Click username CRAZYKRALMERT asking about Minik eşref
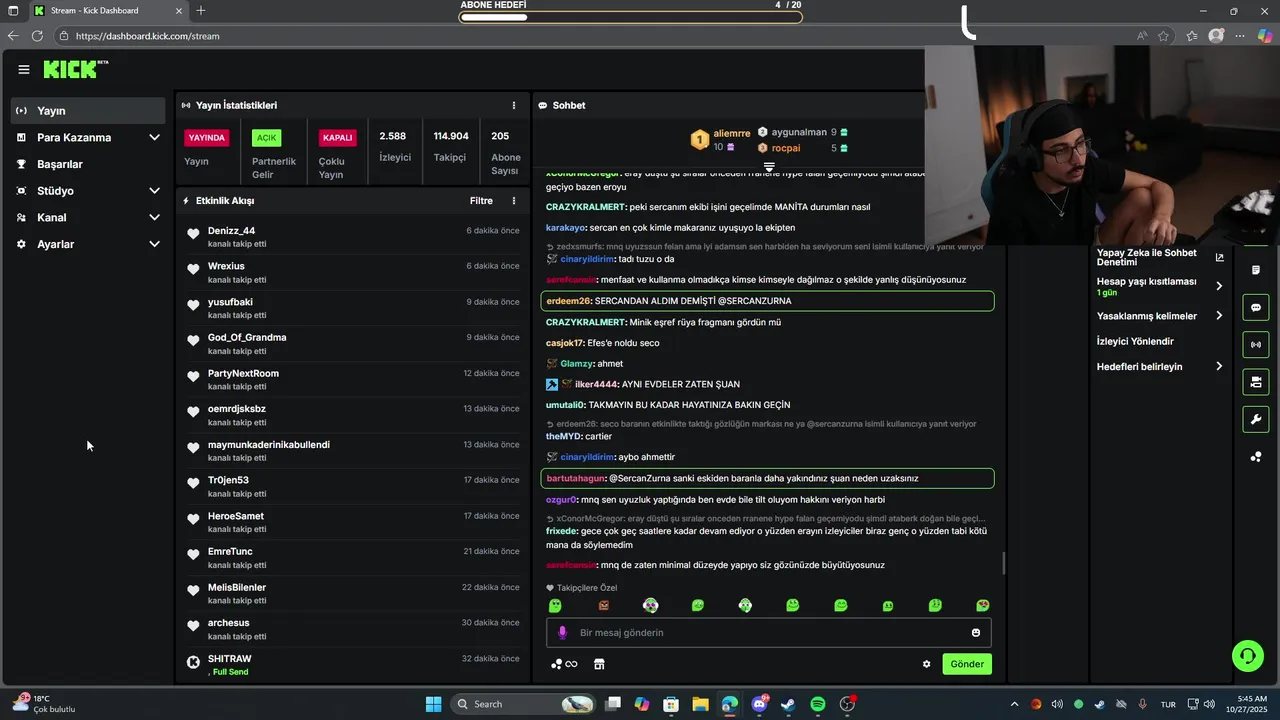Viewport: 1280px width, 720px height. [586, 322]
